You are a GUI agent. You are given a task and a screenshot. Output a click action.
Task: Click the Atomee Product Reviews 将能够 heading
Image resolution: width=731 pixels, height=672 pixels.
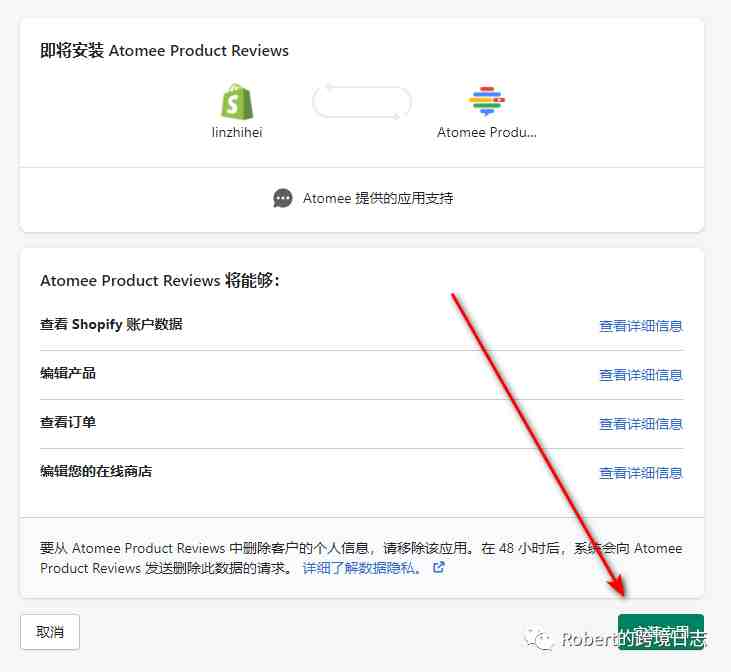(x=159, y=281)
